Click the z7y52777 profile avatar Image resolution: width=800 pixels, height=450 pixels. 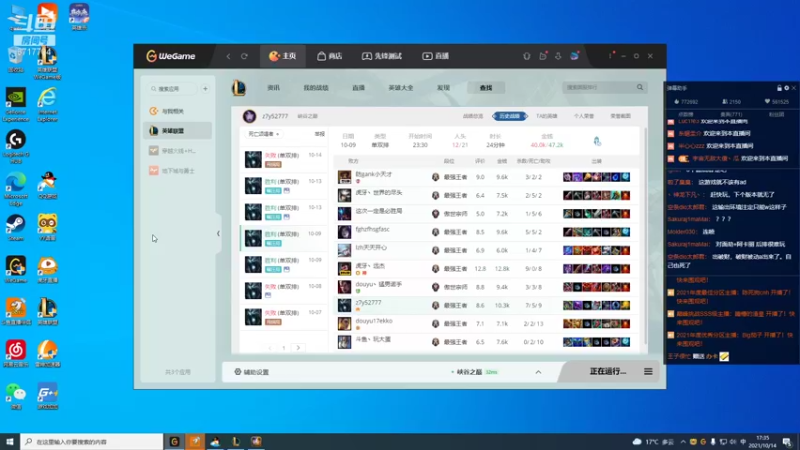(249, 116)
